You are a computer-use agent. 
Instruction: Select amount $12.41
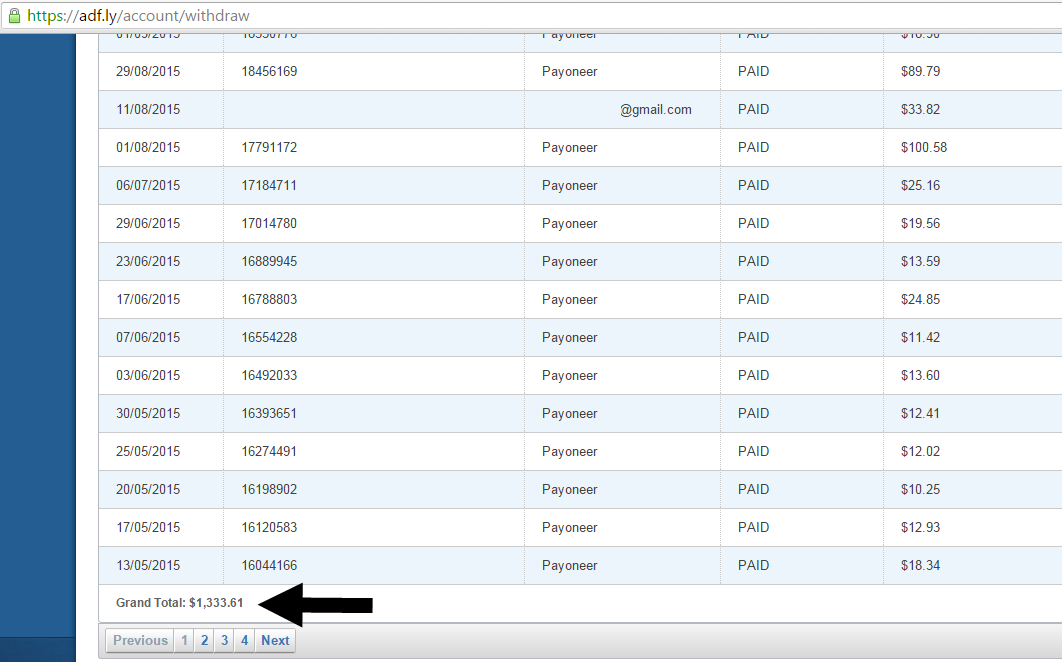[x=920, y=413]
